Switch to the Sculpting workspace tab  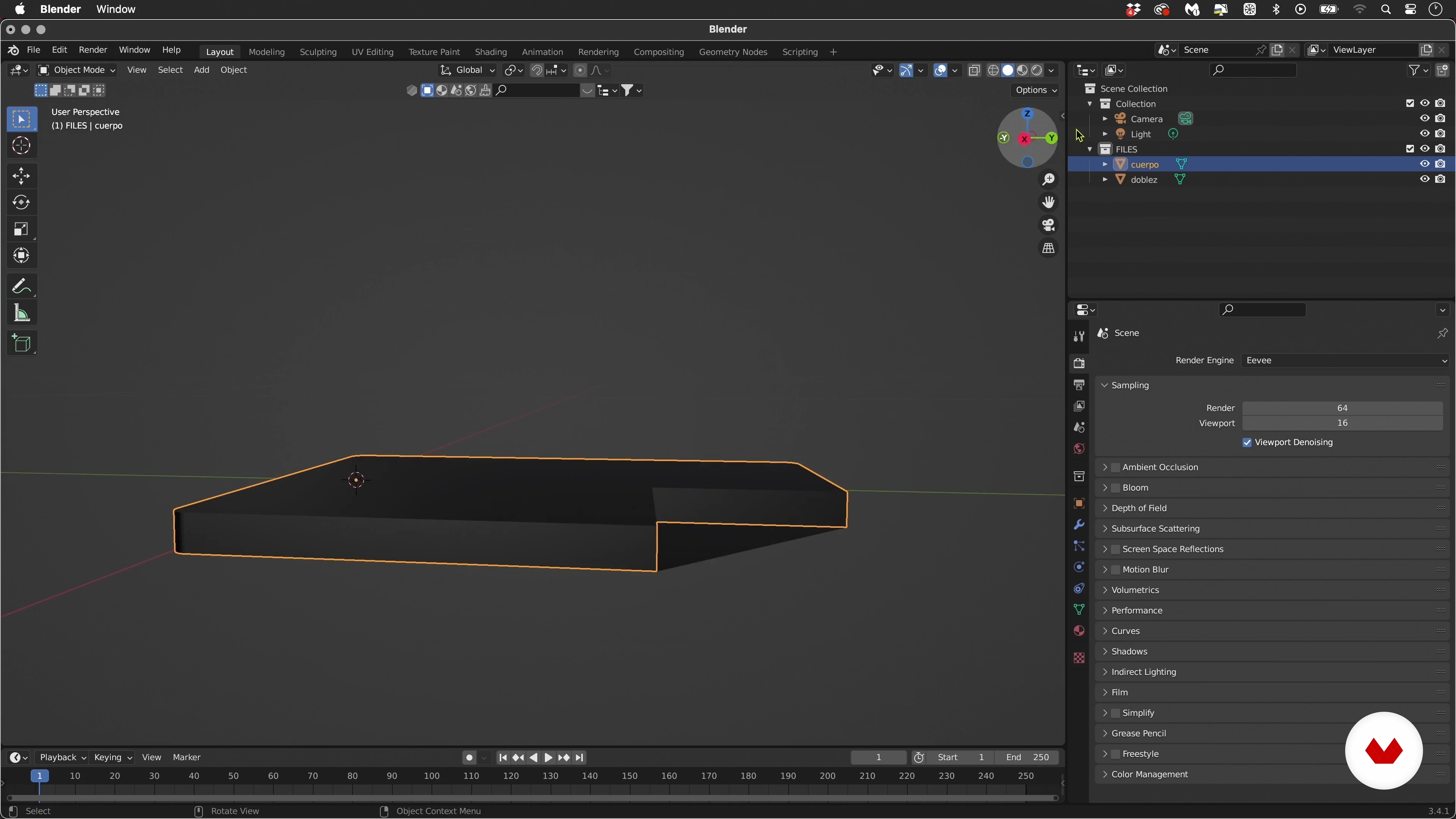tap(318, 52)
